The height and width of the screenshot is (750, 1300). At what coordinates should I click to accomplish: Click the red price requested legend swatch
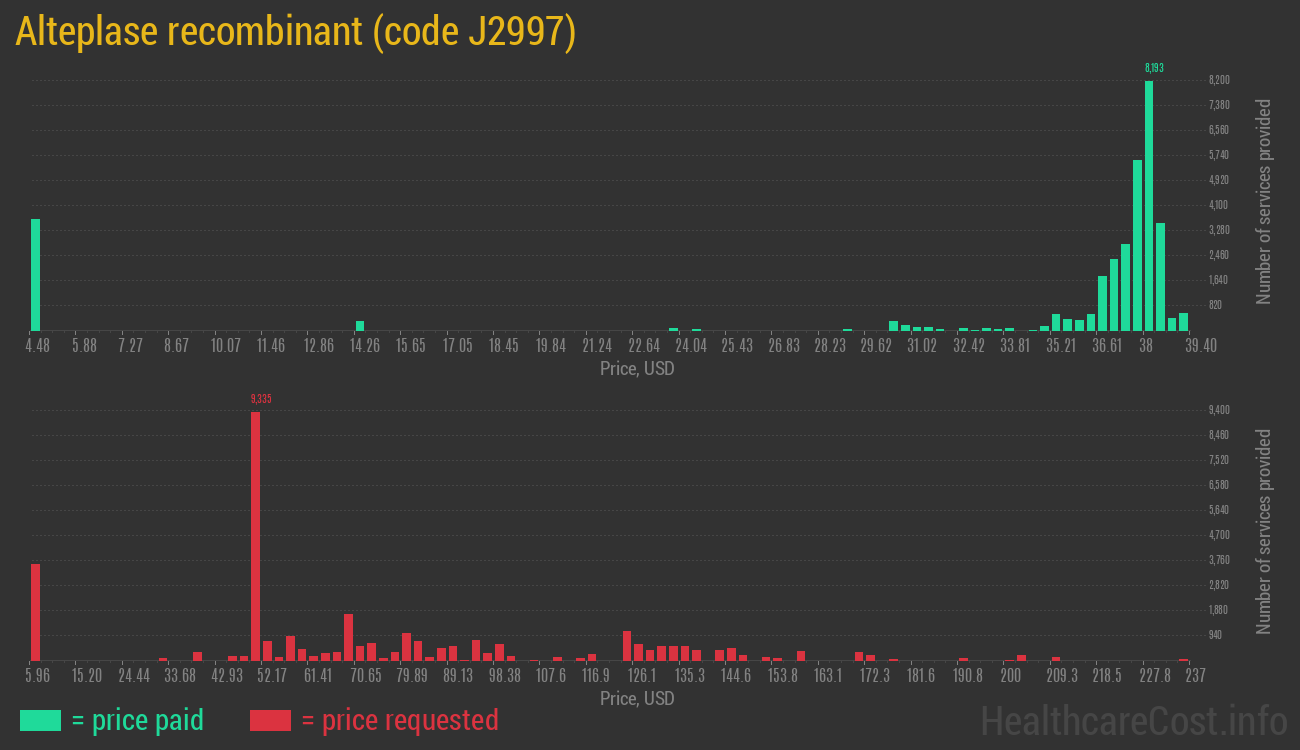tap(270, 720)
